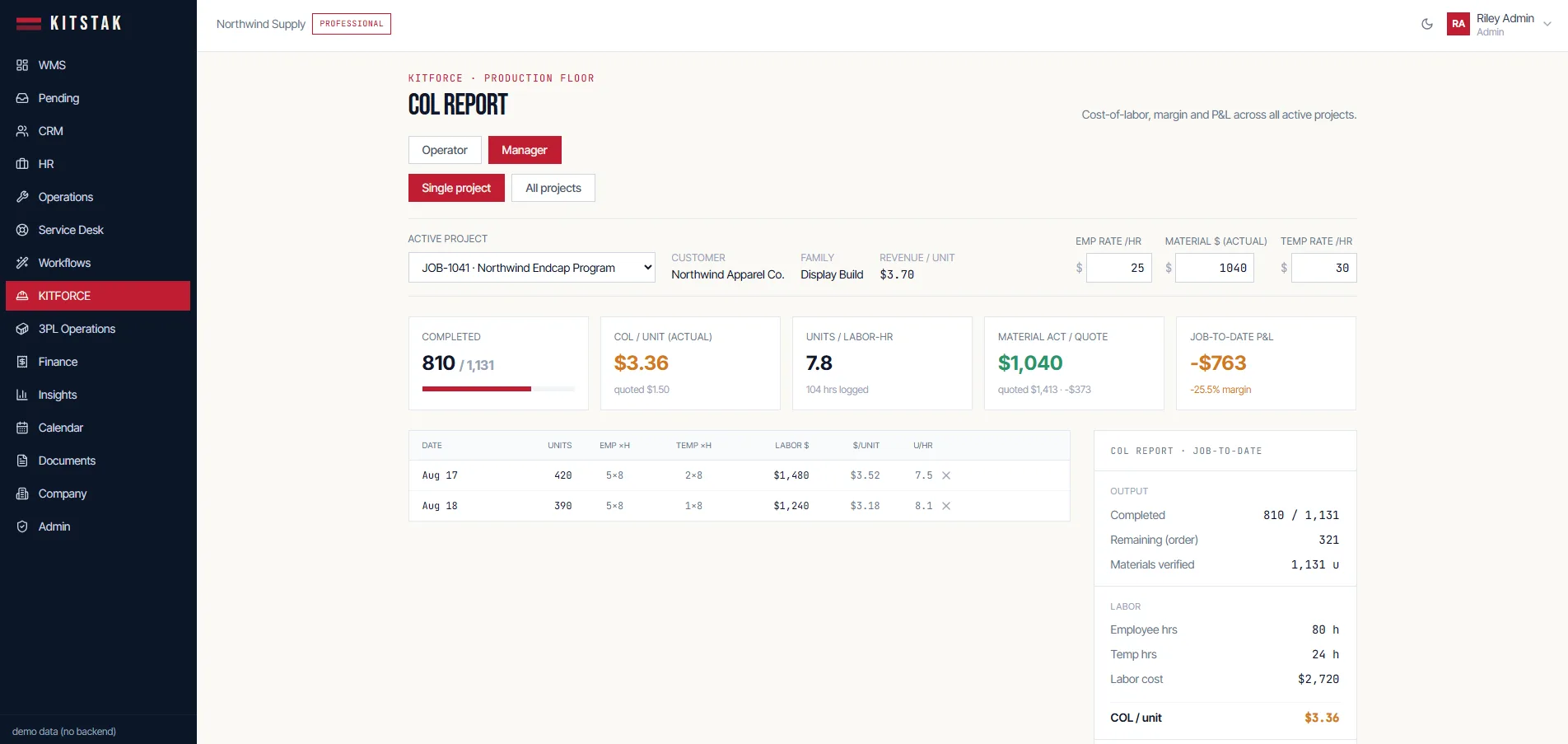Click the Finance receipt icon
Viewport: 1568px width, 744px height.
(x=22, y=362)
